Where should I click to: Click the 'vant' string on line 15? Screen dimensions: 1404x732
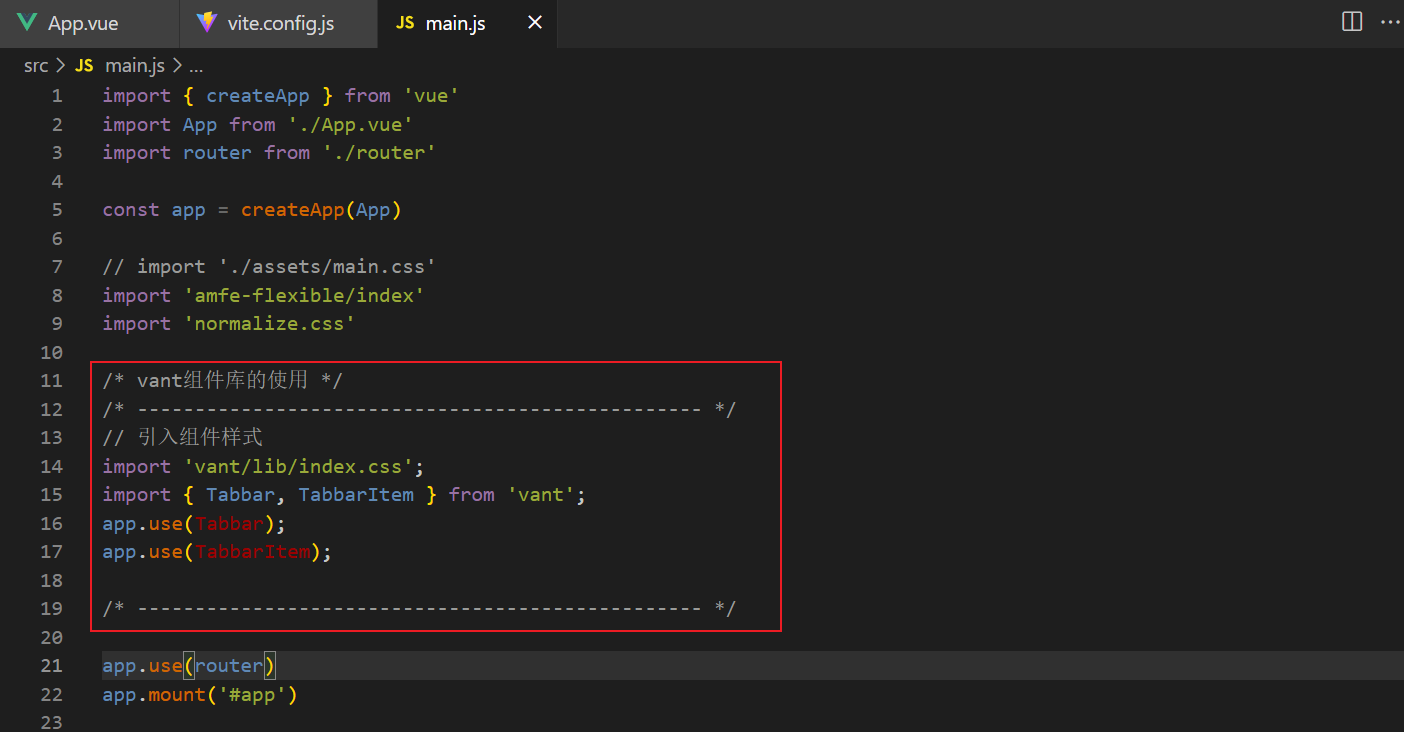coord(541,495)
